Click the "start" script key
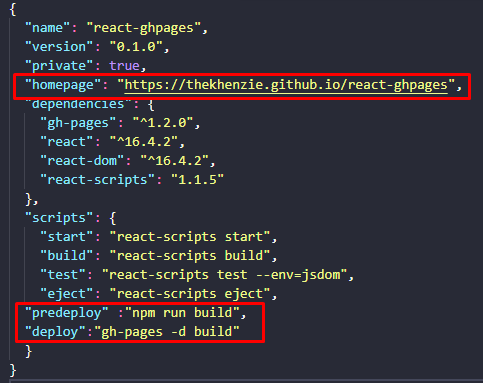Screen dimensions: 483x383 tap(67, 237)
